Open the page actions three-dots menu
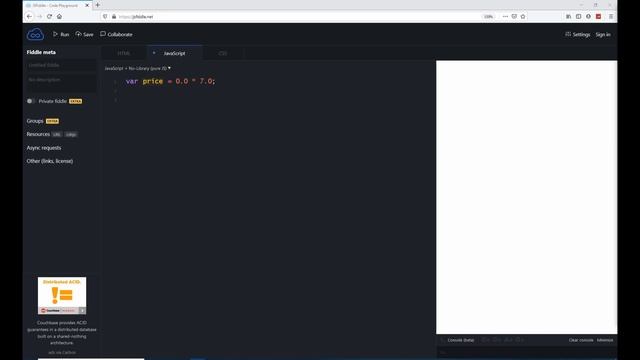This screenshot has width=640, height=360. click(x=505, y=16)
